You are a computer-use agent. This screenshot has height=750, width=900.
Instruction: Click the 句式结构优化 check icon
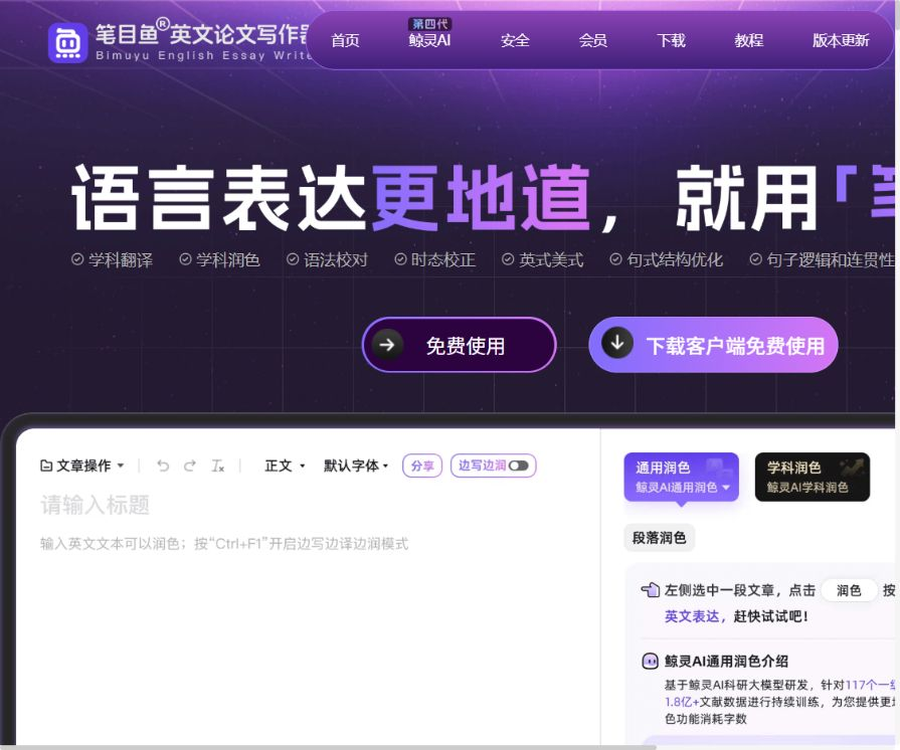coord(616,259)
